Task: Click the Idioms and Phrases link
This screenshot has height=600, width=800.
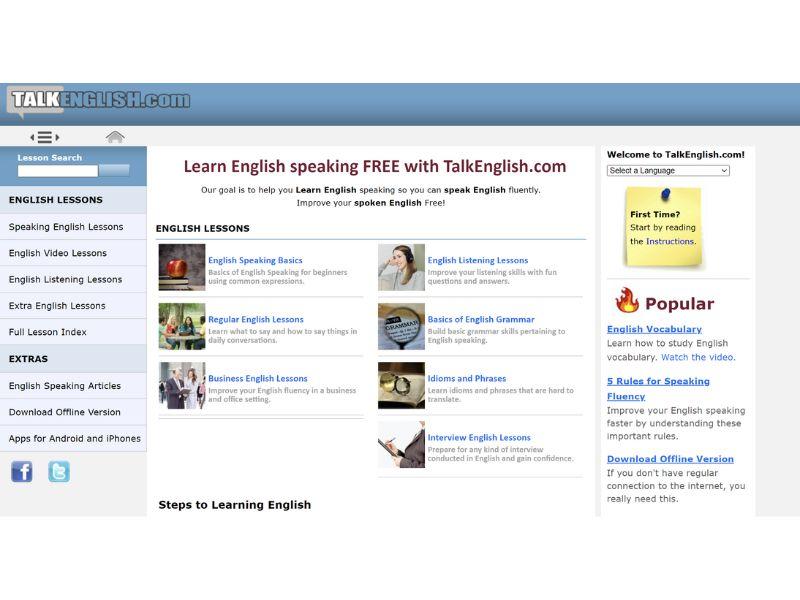Action: [x=467, y=379]
